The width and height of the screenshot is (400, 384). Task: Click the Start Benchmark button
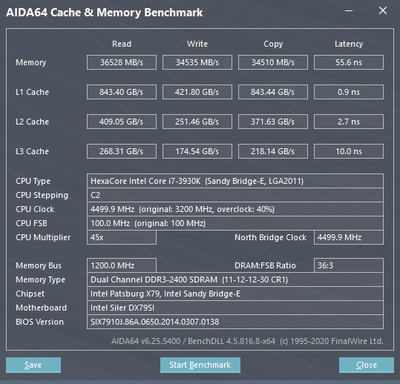pos(200,365)
